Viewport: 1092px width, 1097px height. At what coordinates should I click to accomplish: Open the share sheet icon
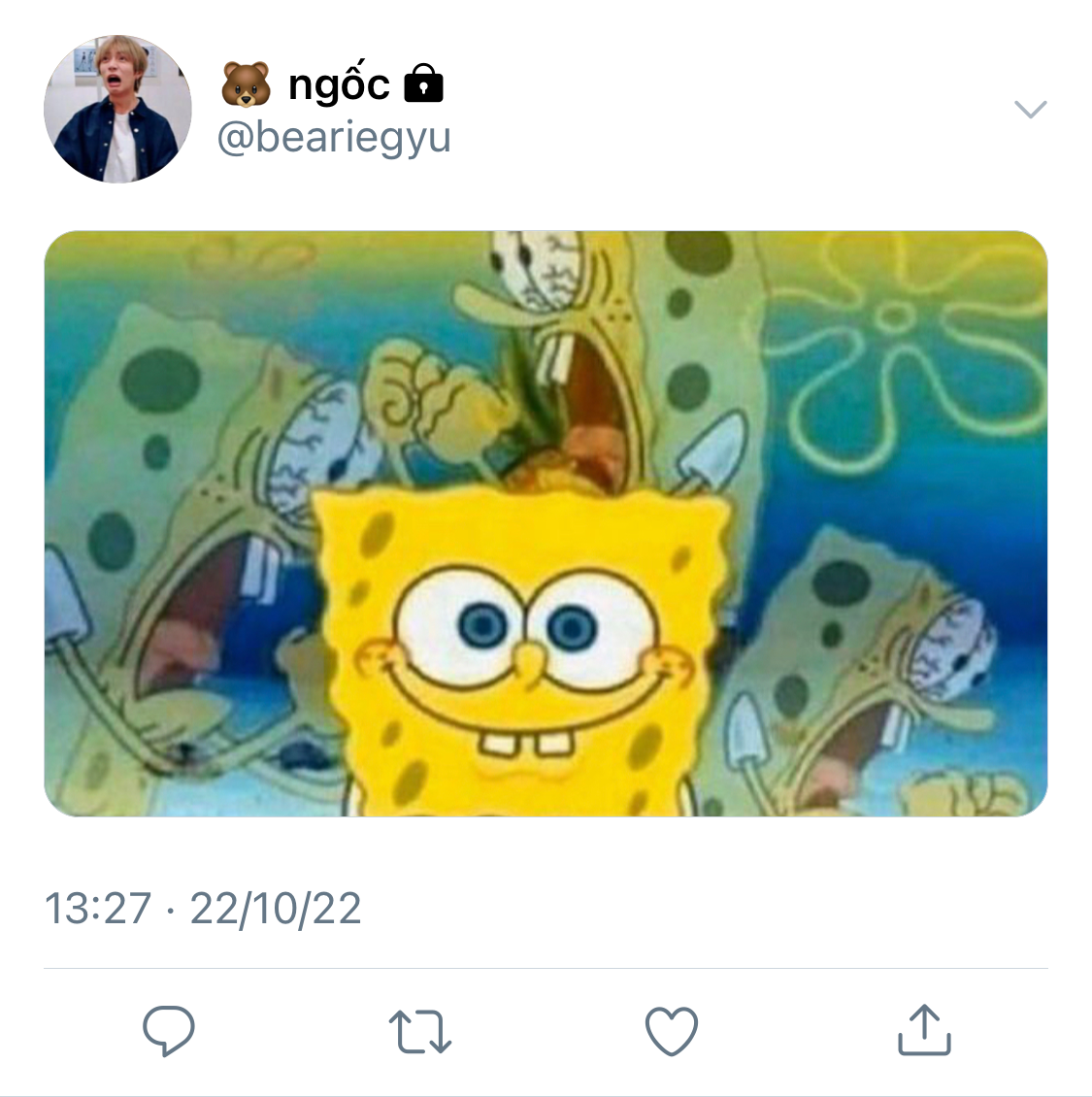[x=923, y=1030]
